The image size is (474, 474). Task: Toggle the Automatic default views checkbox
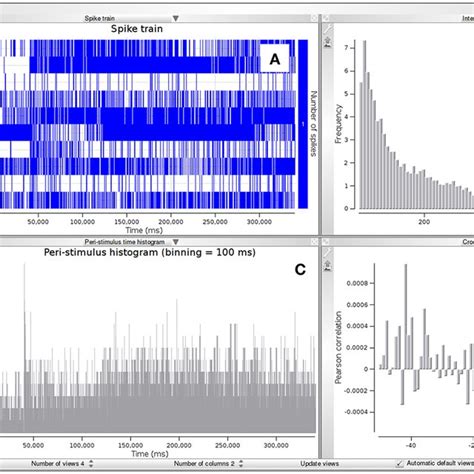[x=399, y=464]
